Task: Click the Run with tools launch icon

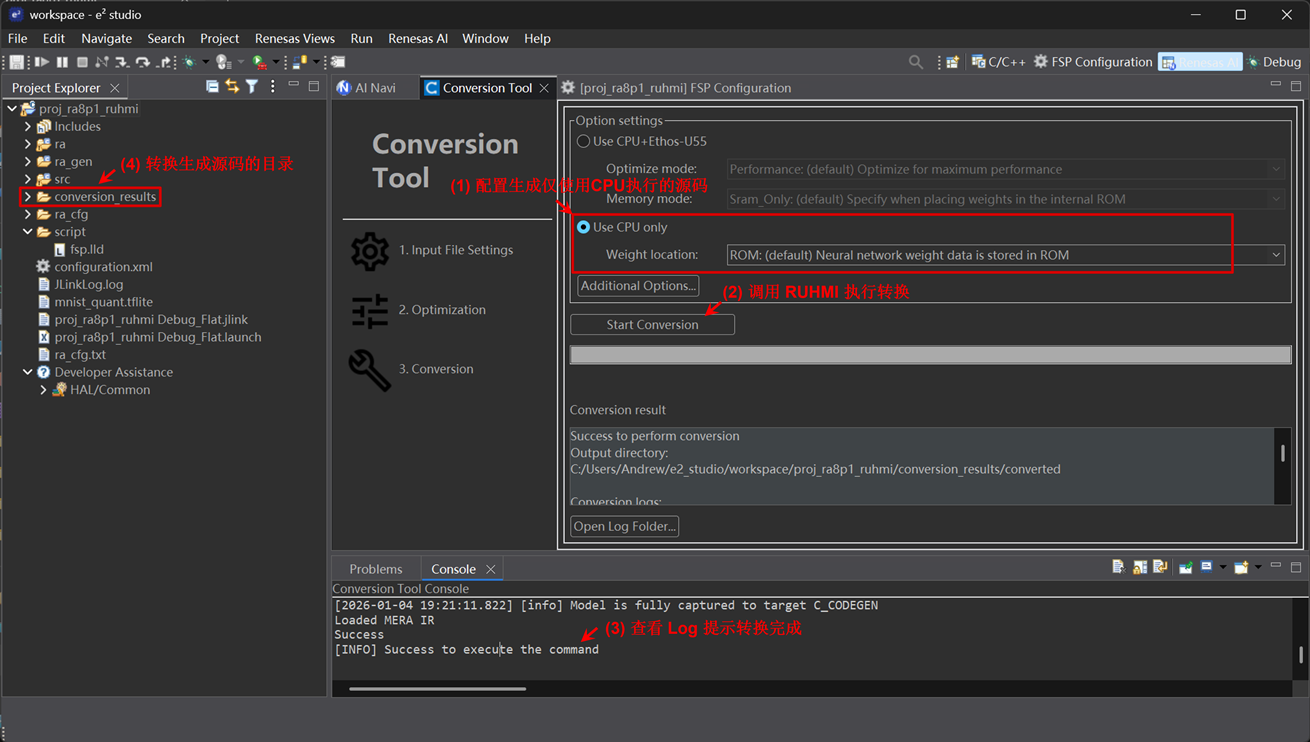Action: (x=260, y=62)
